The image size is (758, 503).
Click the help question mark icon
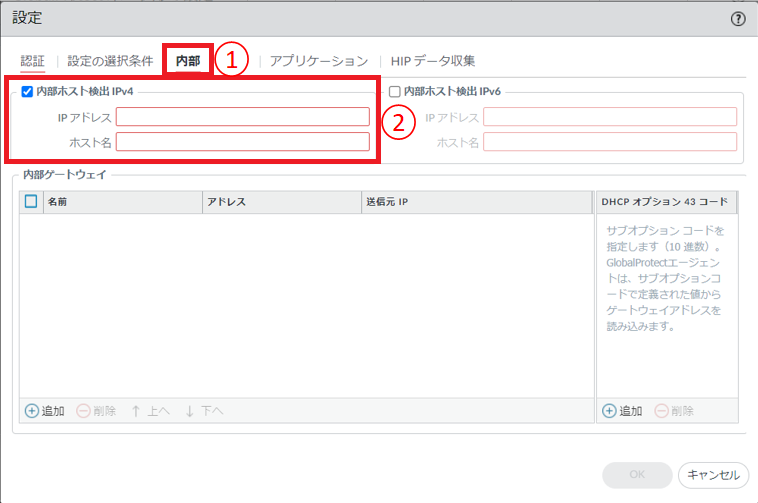click(x=738, y=18)
